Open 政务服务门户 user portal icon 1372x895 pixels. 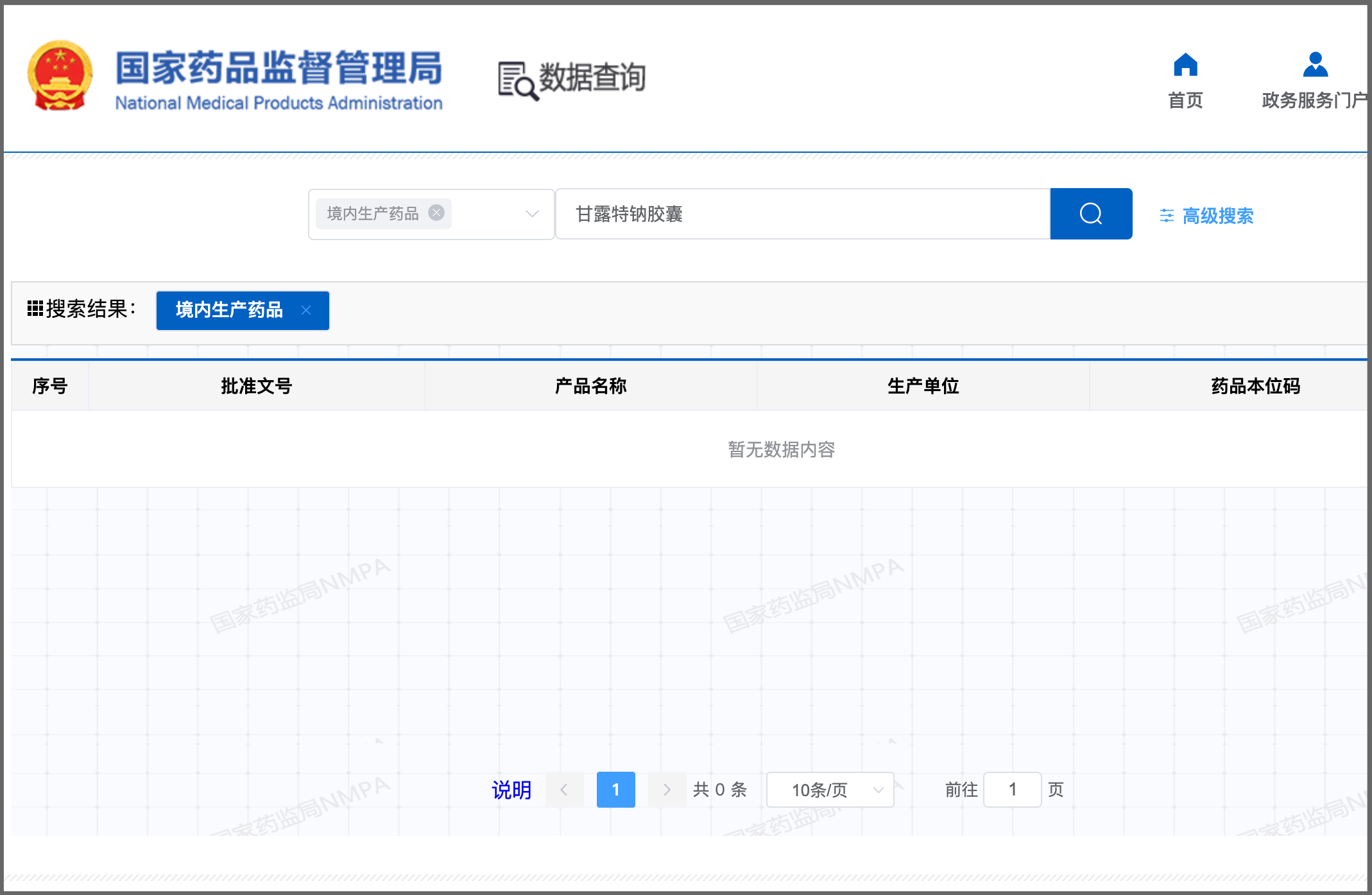tap(1316, 65)
